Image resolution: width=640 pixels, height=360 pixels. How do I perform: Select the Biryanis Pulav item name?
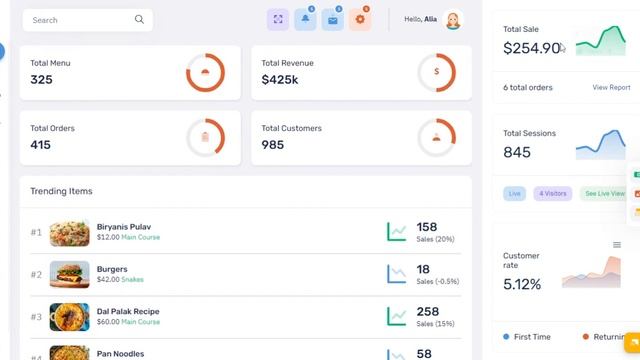[124, 227]
